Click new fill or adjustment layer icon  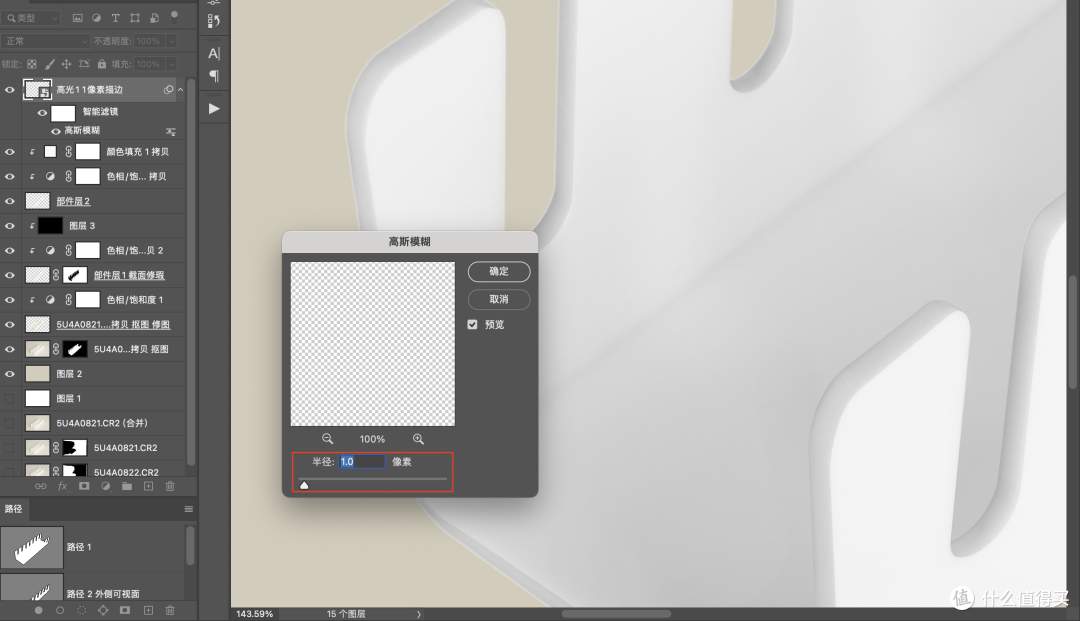tap(105, 486)
